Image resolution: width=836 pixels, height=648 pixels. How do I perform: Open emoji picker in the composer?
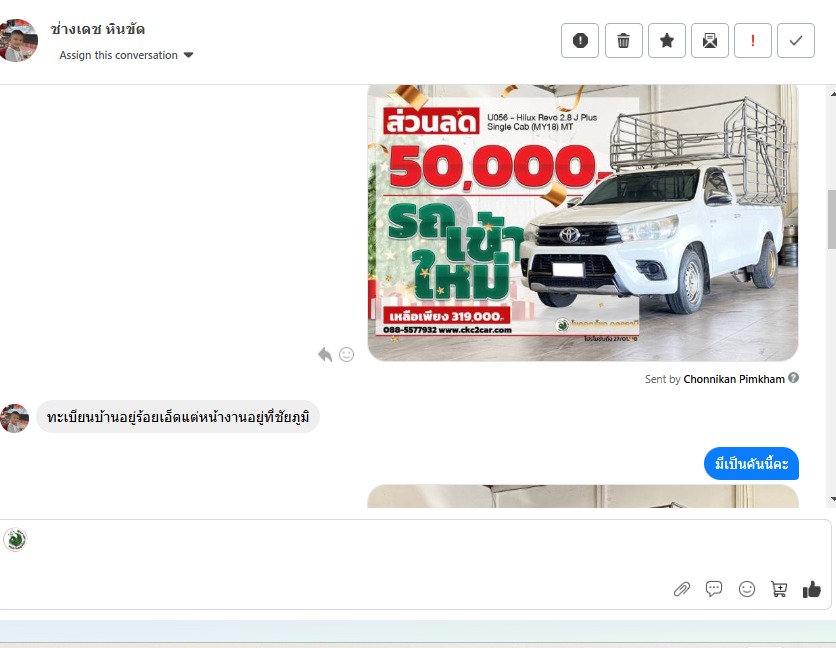pos(746,589)
